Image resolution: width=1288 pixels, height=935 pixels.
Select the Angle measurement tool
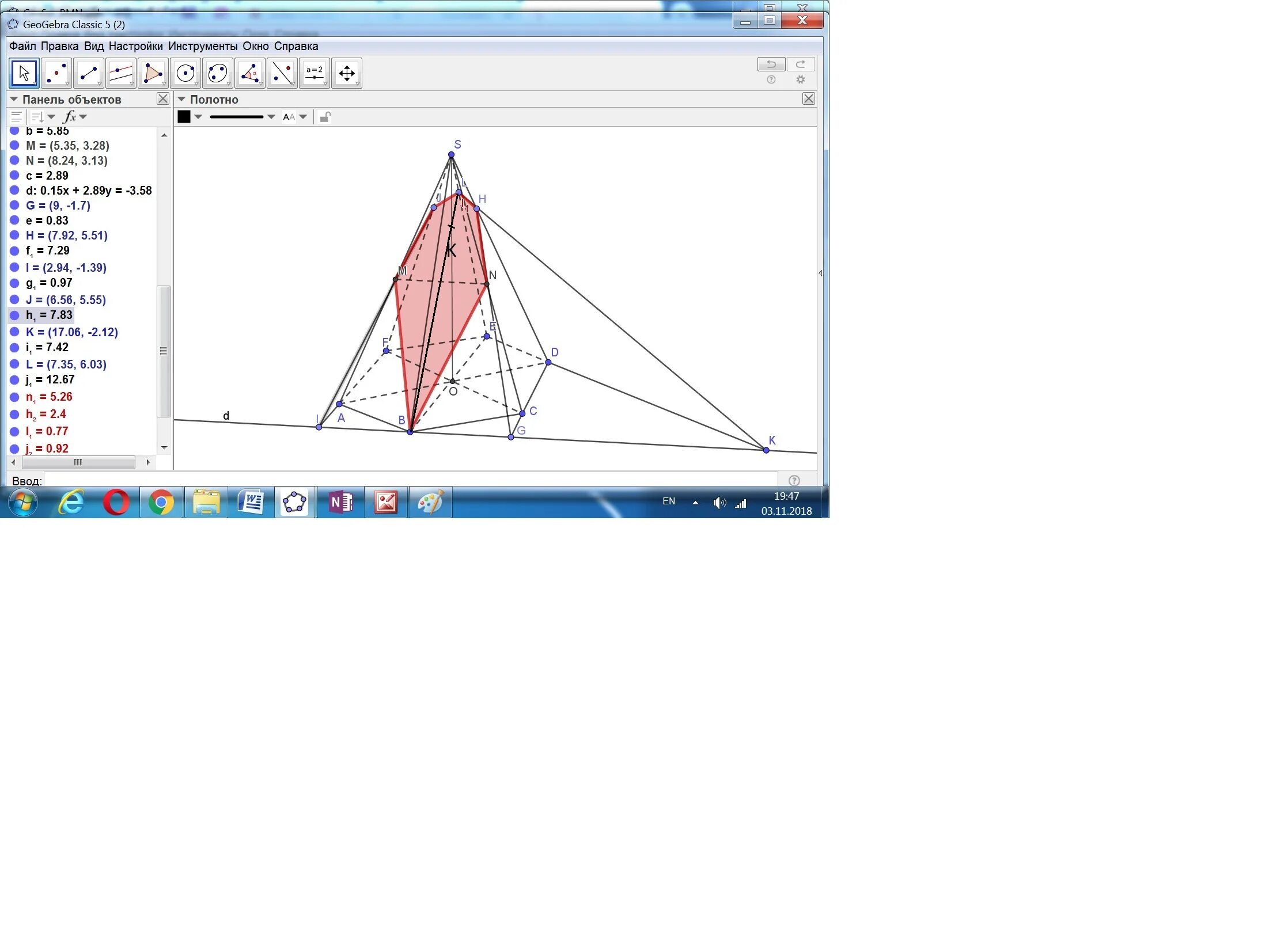pos(250,73)
